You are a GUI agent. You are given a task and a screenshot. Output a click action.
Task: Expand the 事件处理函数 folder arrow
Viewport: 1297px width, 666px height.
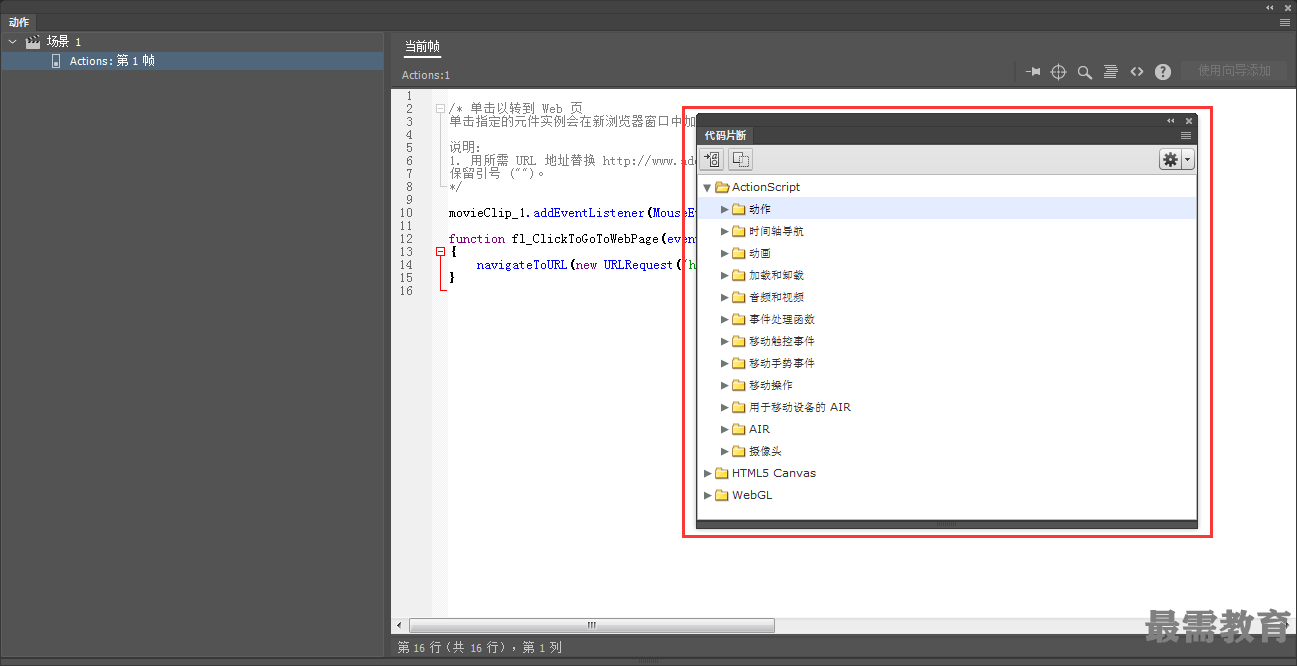(725, 319)
